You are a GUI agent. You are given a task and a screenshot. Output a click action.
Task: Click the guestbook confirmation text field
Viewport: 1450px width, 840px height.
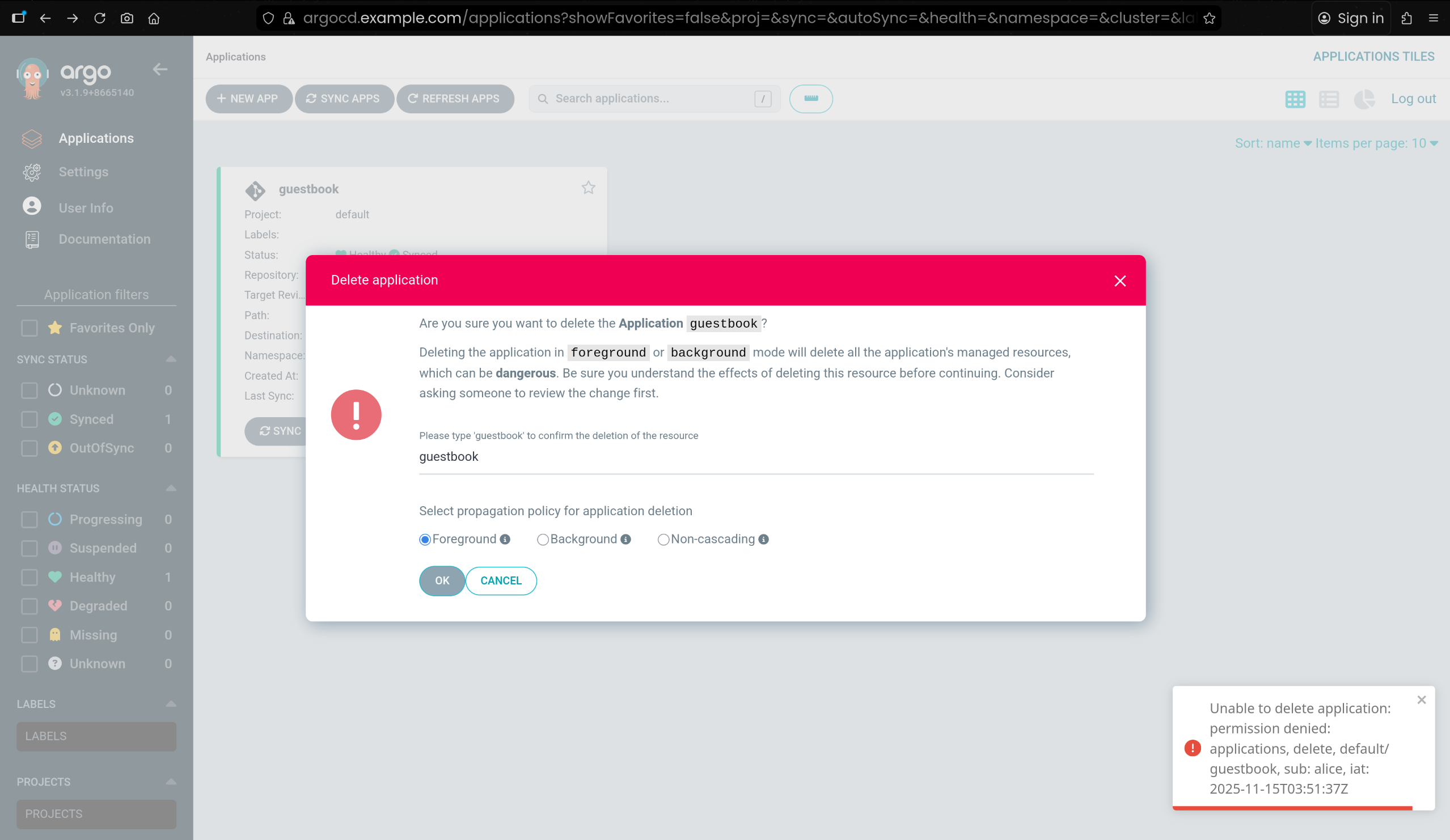(x=755, y=457)
